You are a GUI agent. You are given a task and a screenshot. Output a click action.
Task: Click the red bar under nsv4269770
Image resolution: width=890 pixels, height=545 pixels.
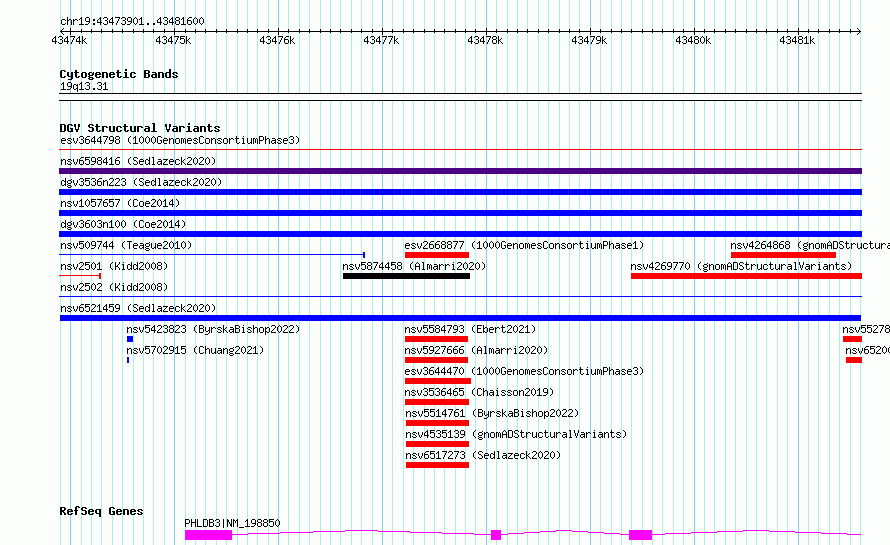tap(746, 276)
